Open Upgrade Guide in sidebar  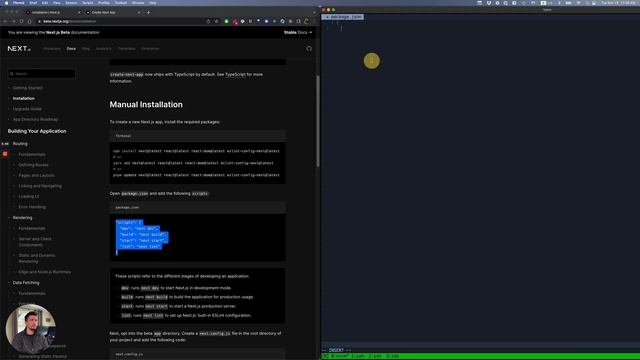27,109
